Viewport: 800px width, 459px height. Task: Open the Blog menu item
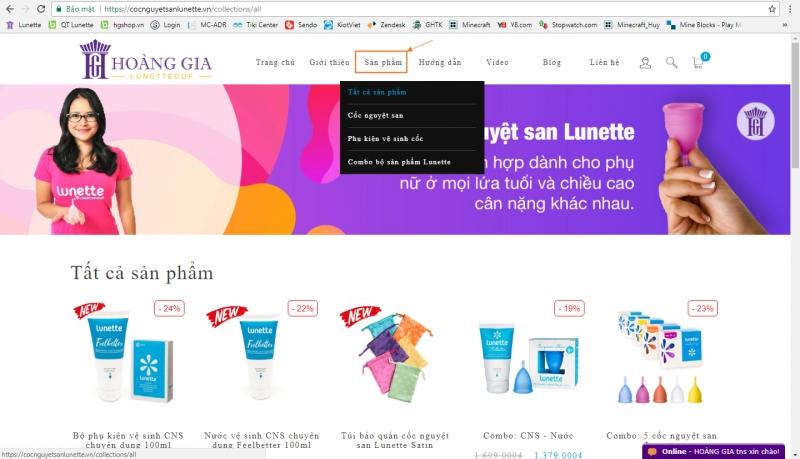[x=552, y=62]
